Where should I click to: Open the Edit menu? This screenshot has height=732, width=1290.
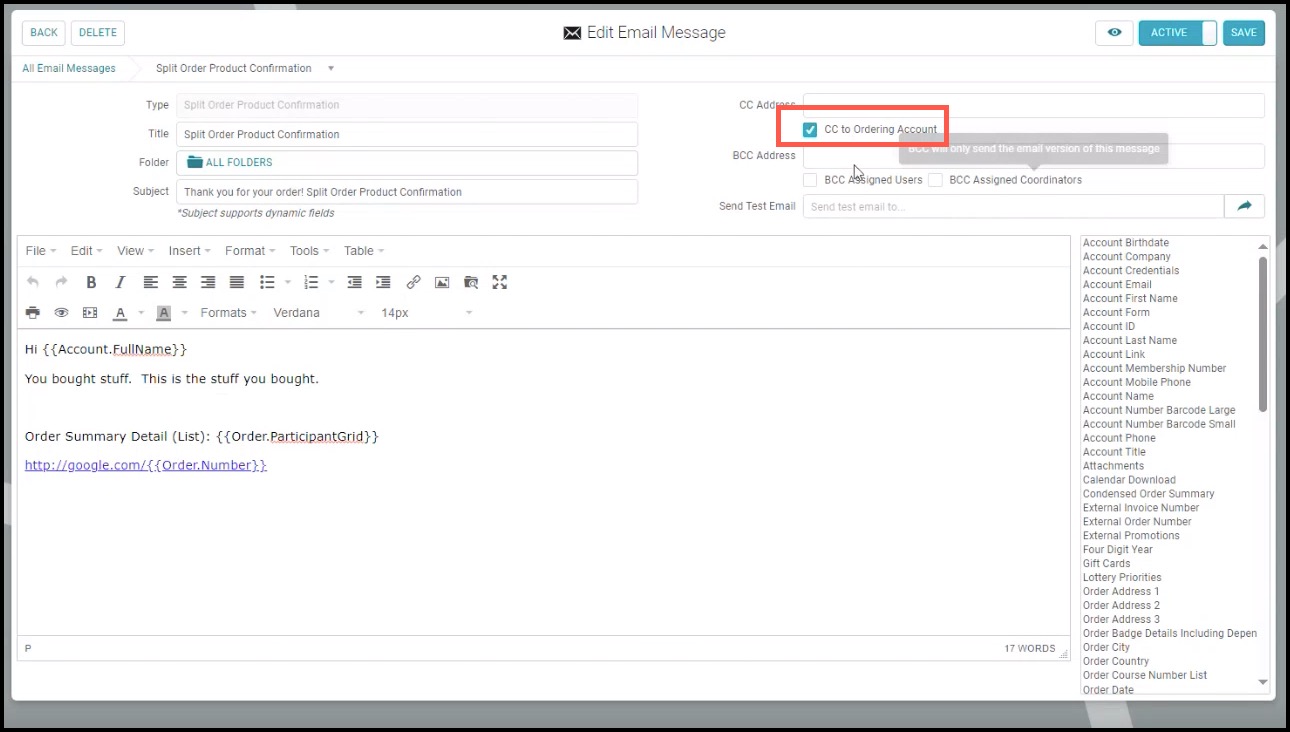[87, 251]
